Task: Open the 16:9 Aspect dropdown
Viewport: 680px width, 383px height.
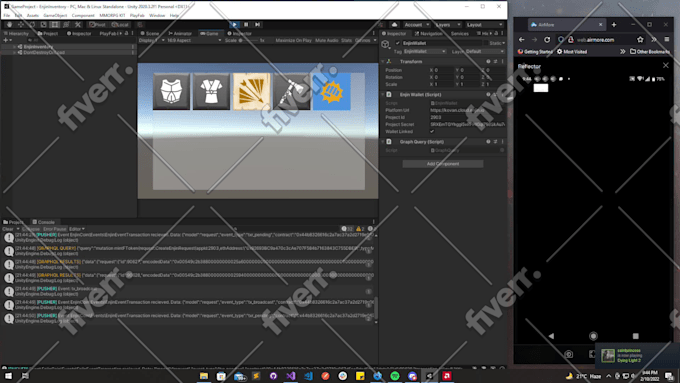Action: (x=194, y=40)
